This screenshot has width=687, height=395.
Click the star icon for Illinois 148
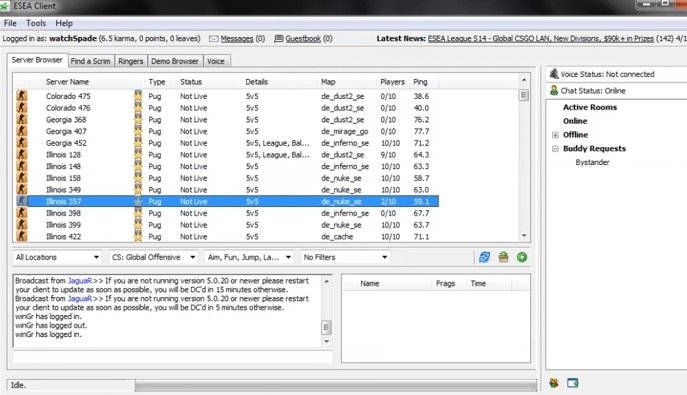click(x=138, y=166)
